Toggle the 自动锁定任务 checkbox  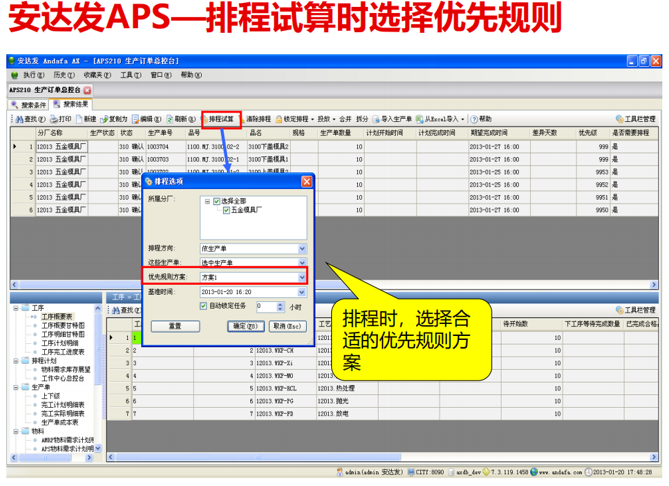click(x=204, y=306)
